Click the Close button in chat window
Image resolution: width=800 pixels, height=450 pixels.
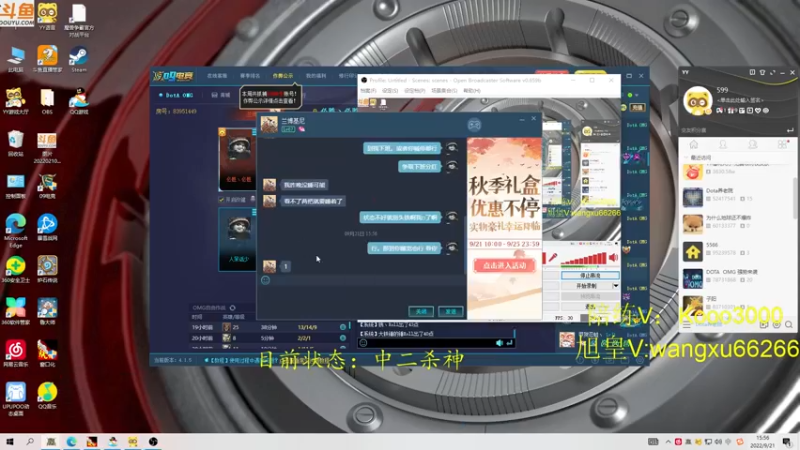point(421,311)
